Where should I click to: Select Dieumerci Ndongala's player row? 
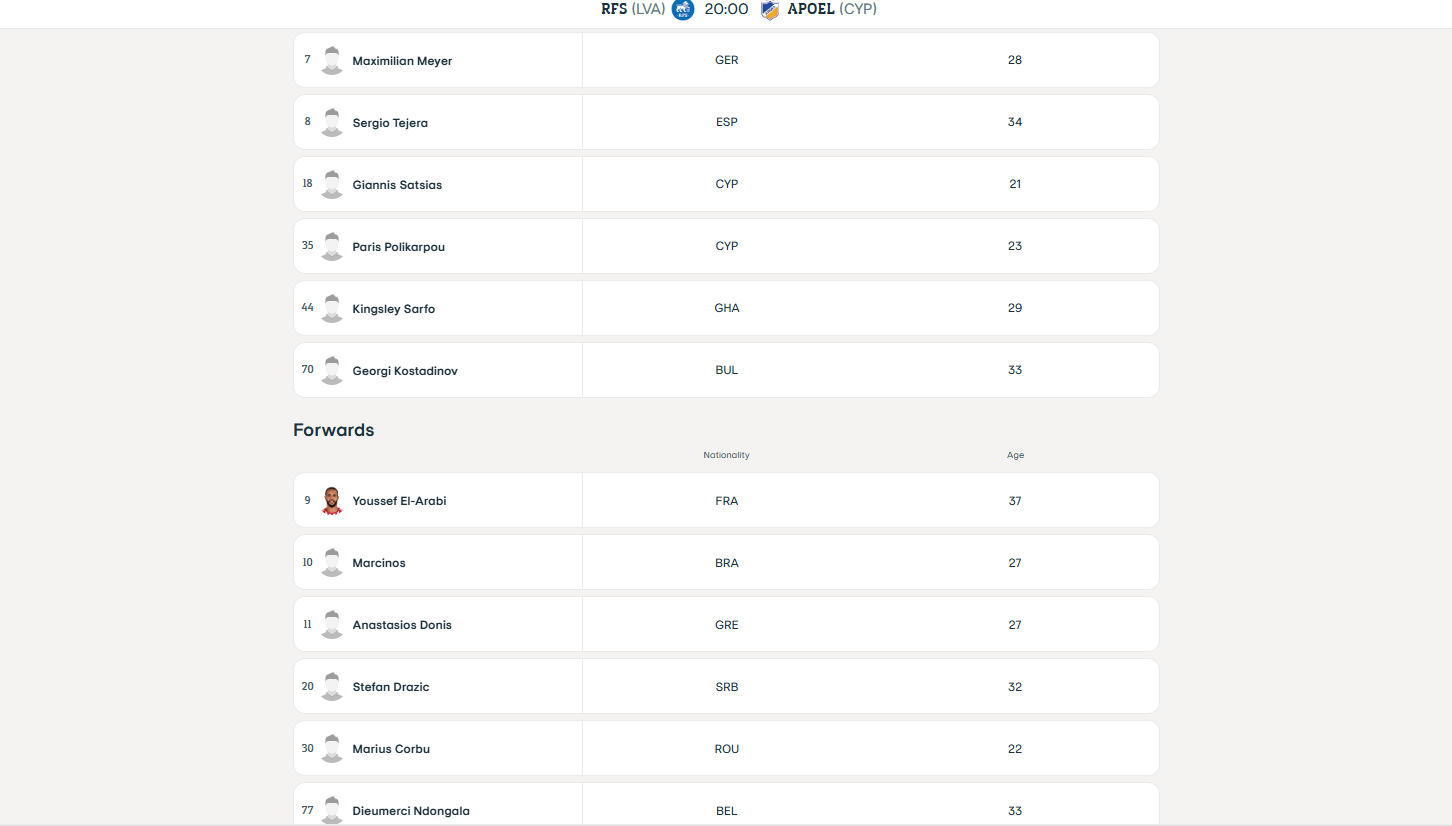[726, 804]
